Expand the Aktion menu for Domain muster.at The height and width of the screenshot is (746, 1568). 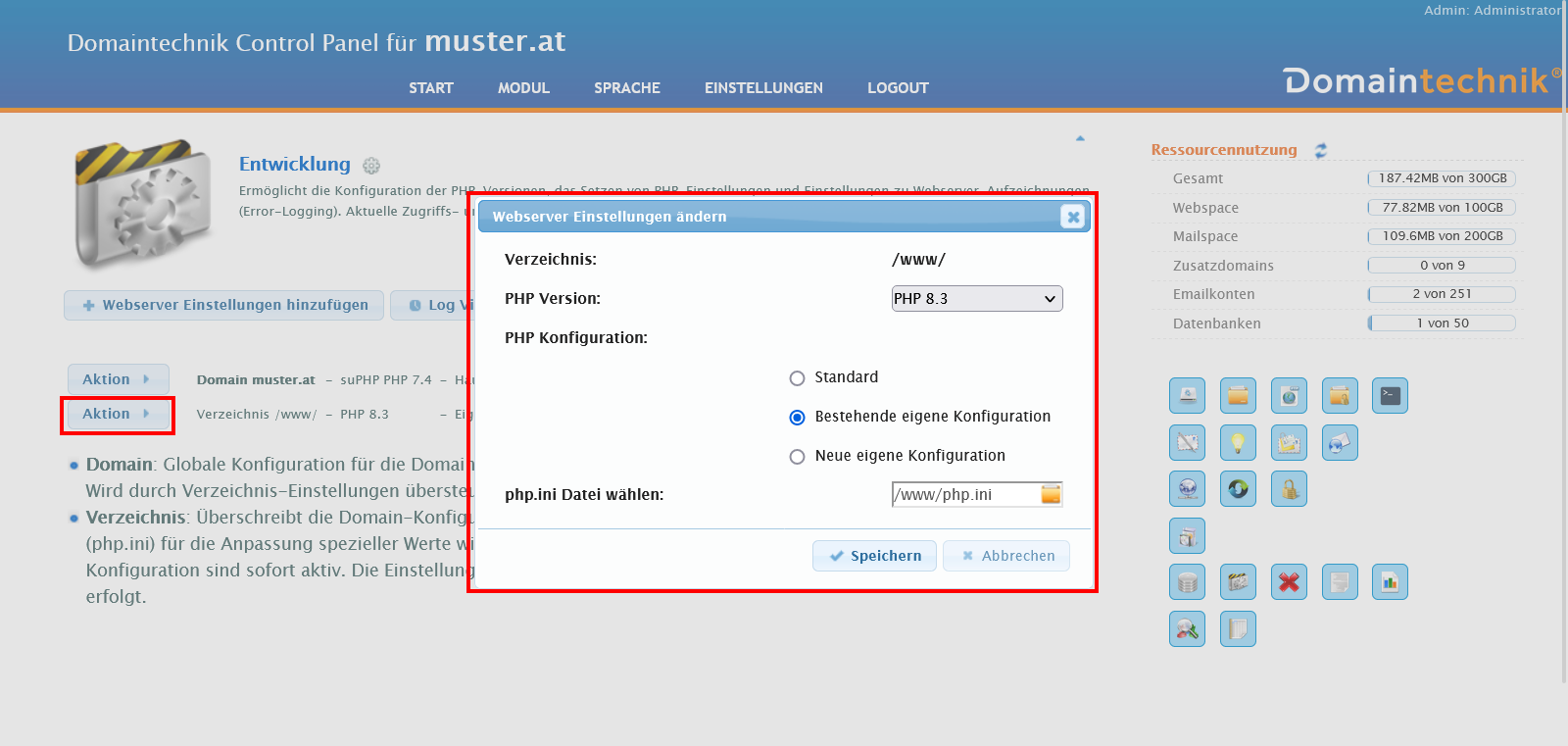click(118, 379)
